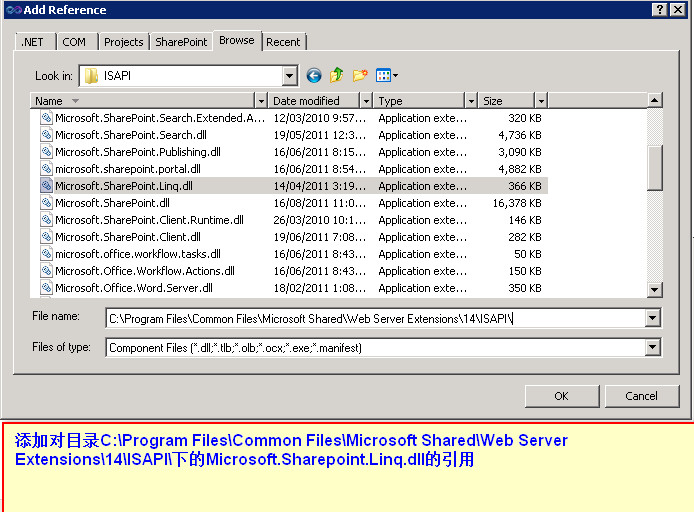This screenshot has width=694, height=512.
Task: Click the file icon beside Microsoft.SharePoint.Search.dll
Action: 46,135
